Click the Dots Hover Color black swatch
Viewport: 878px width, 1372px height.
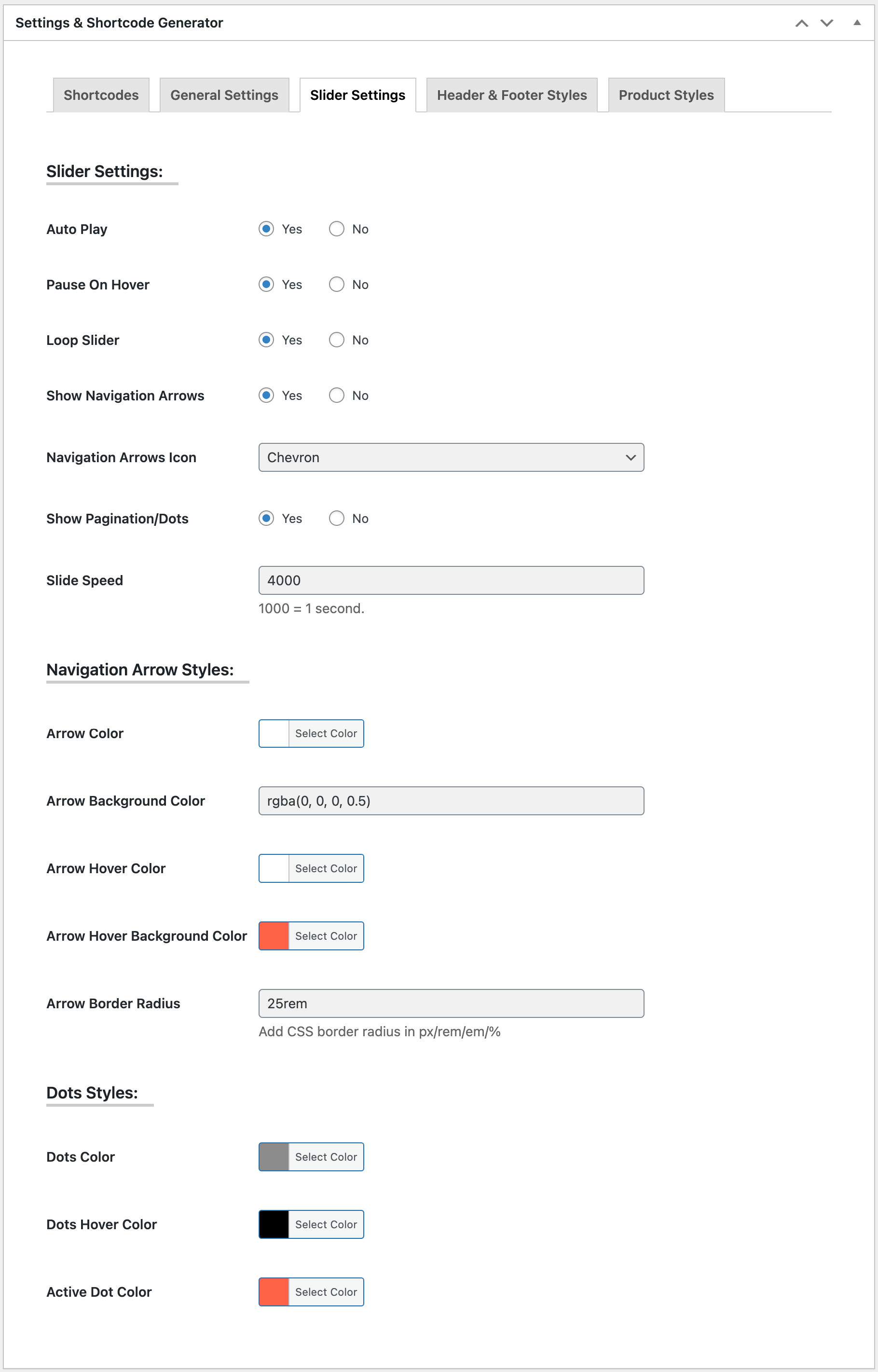(274, 1224)
